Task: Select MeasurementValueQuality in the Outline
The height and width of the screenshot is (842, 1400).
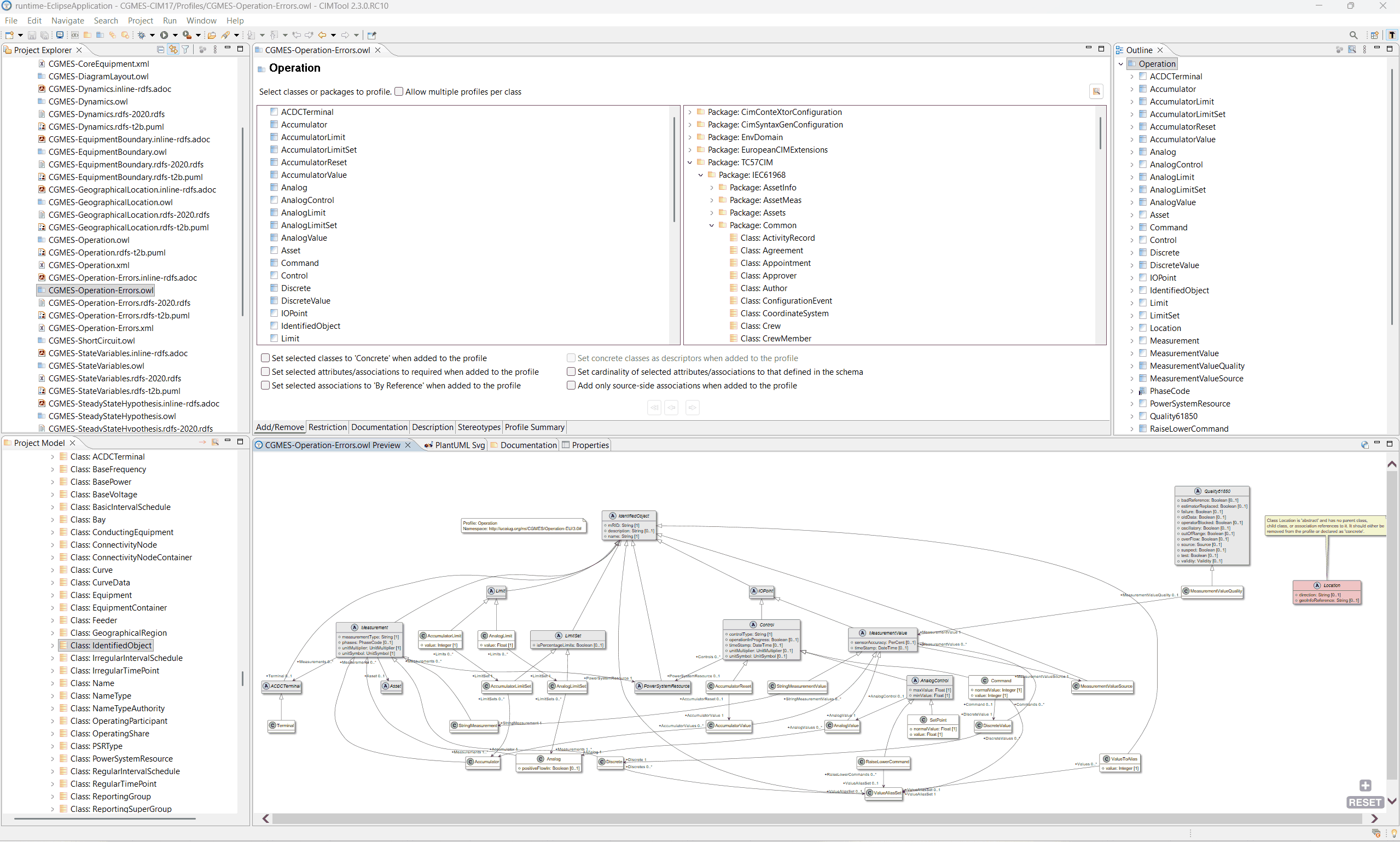Action: [1197, 366]
